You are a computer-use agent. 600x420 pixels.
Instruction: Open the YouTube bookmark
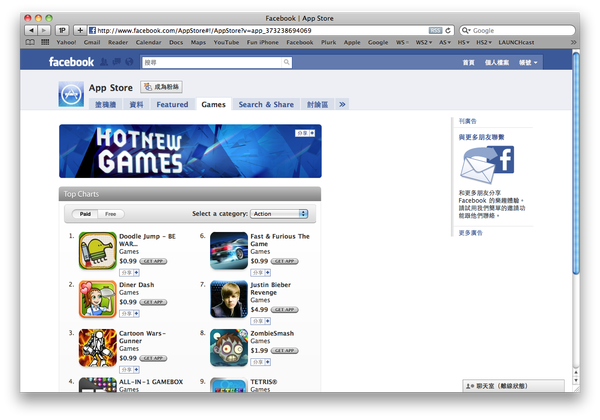(226, 42)
